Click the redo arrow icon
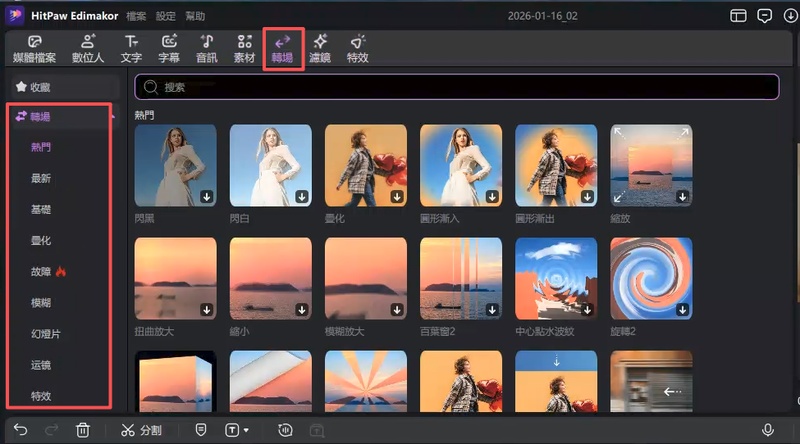Viewport: 800px width, 444px height. pyautogui.click(x=52, y=430)
